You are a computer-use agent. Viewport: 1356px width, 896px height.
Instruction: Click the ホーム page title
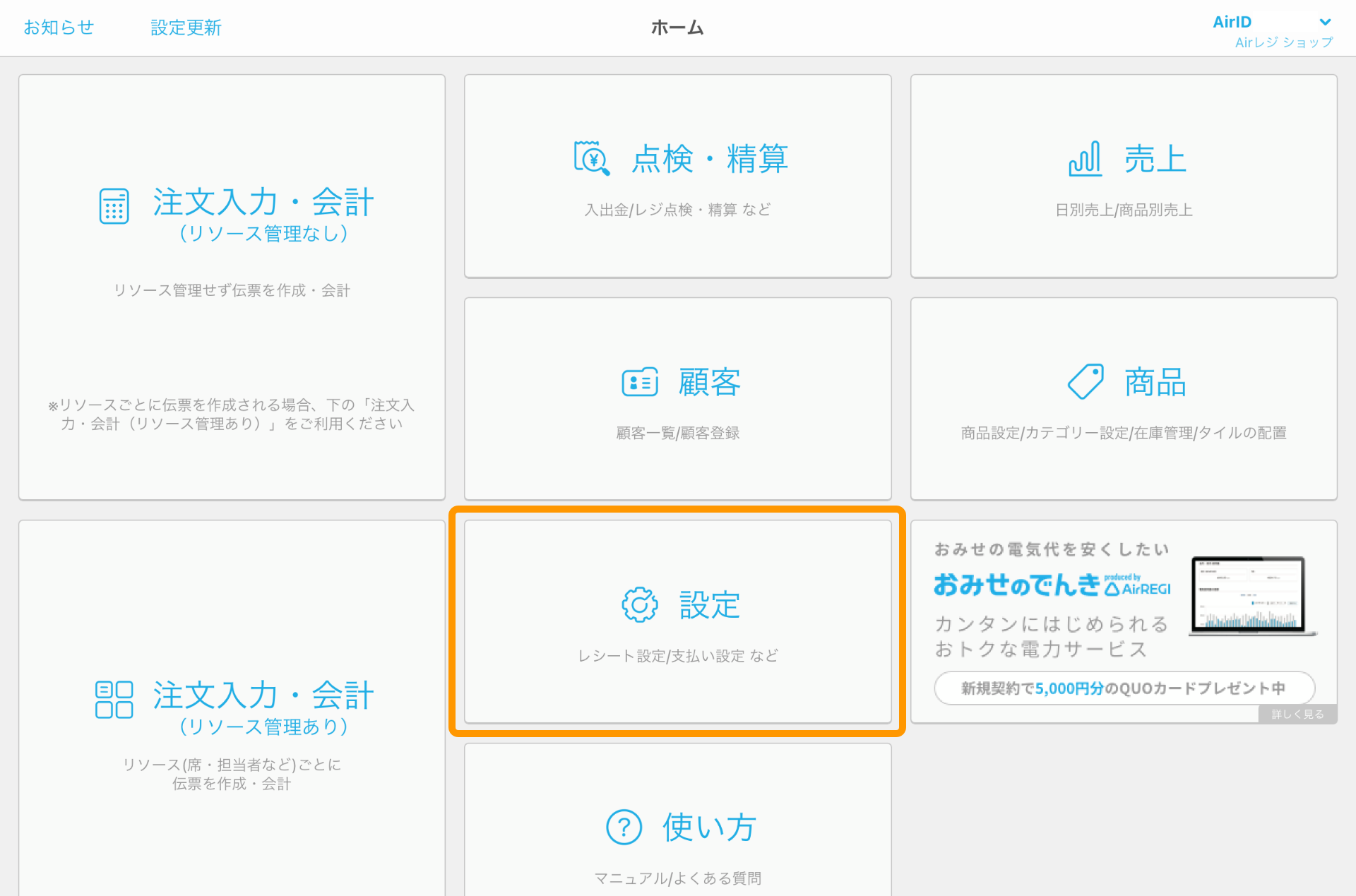(677, 28)
